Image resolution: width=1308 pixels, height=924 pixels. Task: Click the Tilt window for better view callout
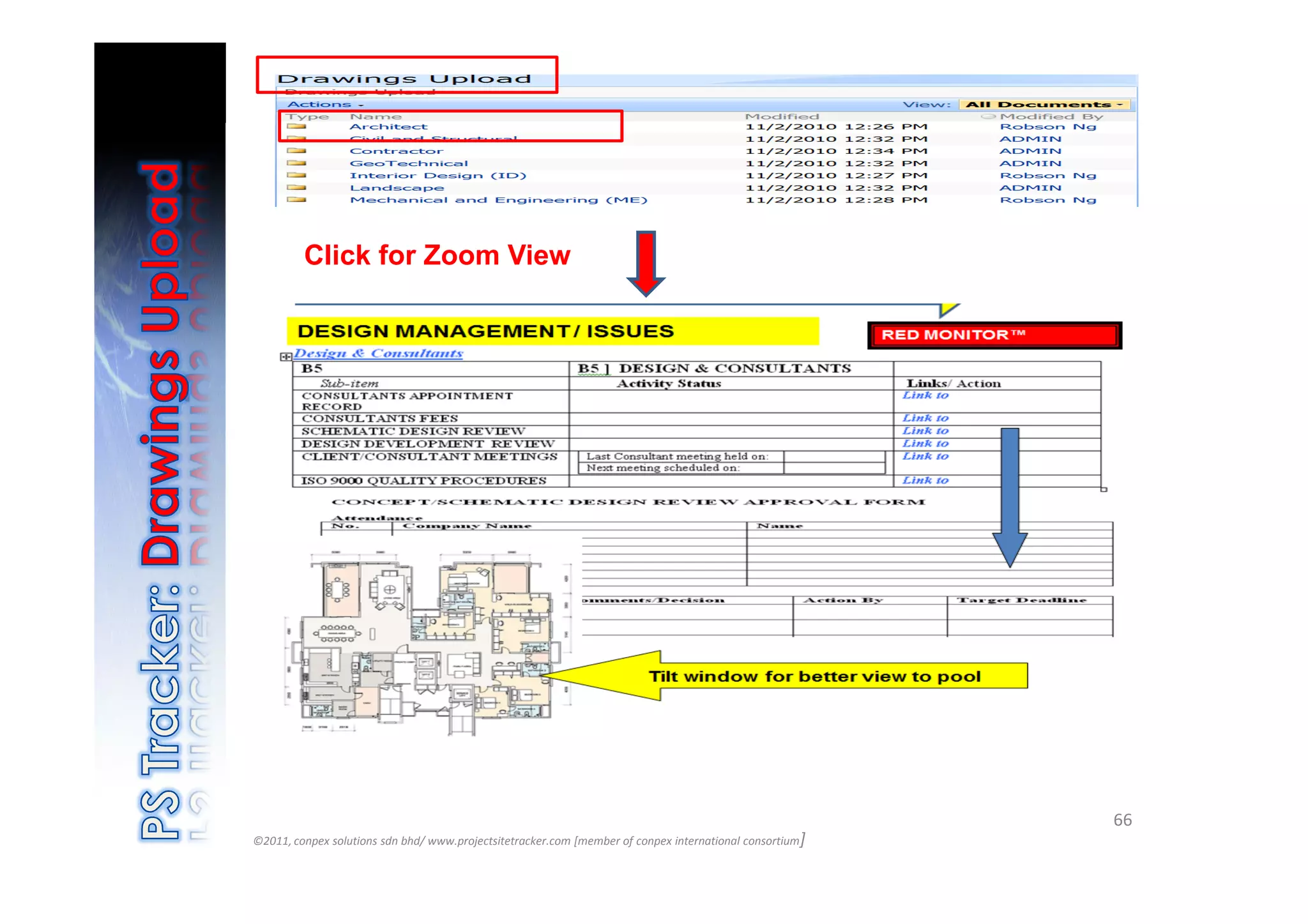pyautogui.click(x=786, y=676)
